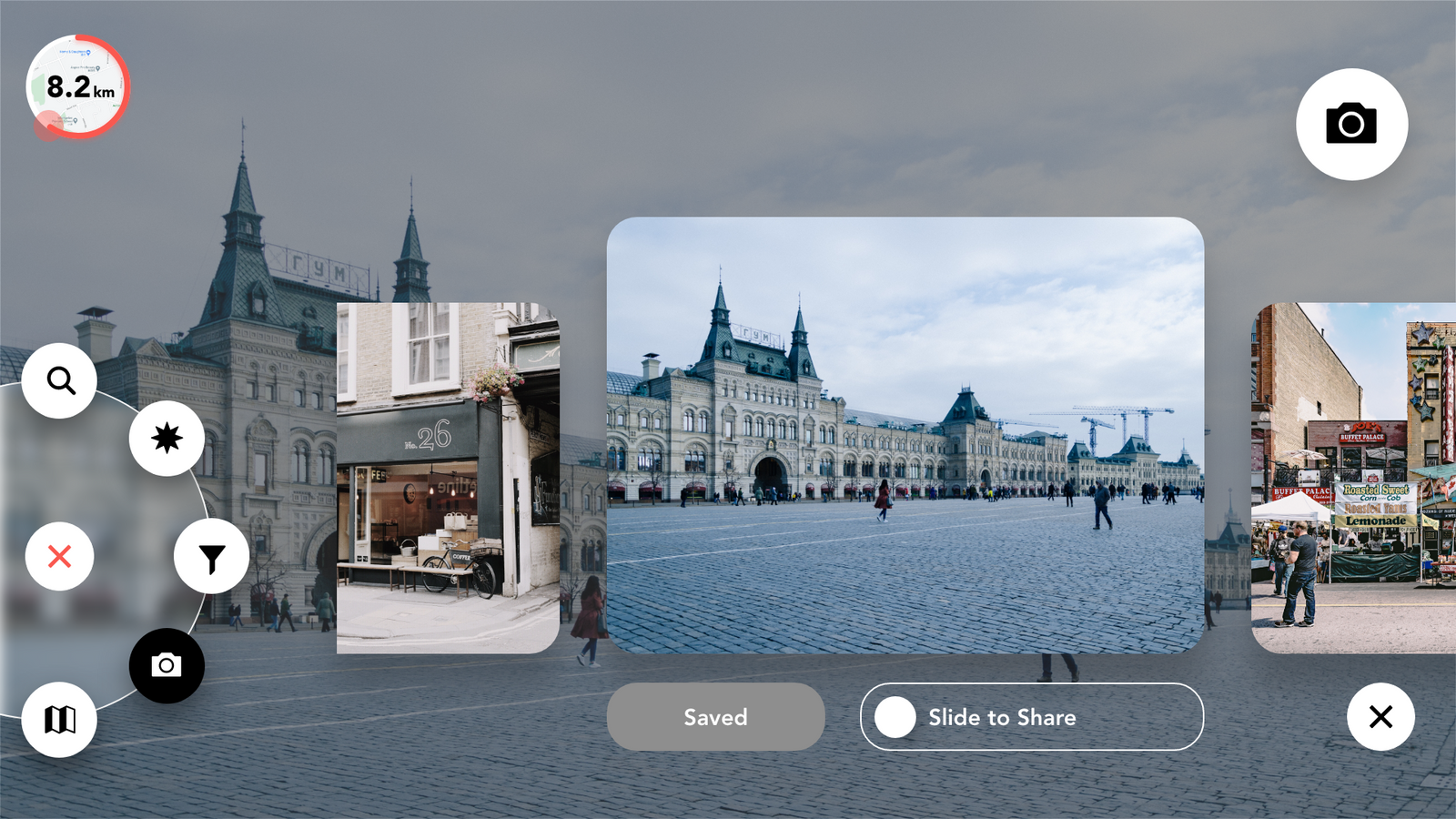The image size is (1456, 819).
Task: Open the map icon in radial menu
Action: coord(60,720)
